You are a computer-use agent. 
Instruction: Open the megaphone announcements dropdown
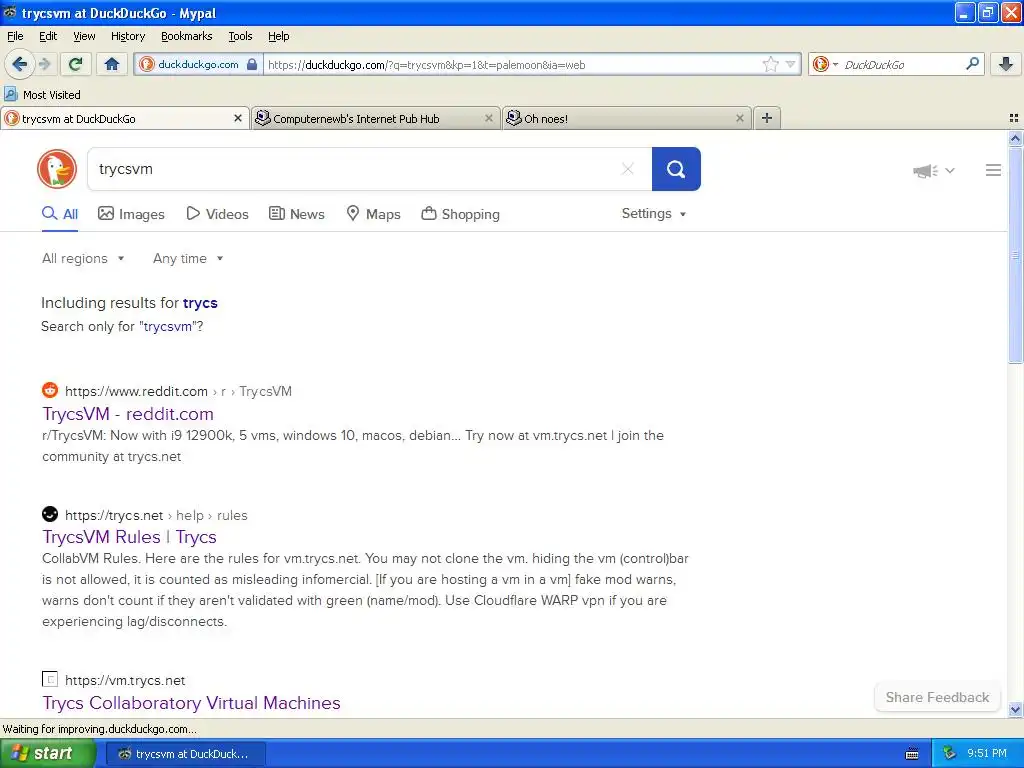click(x=934, y=171)
